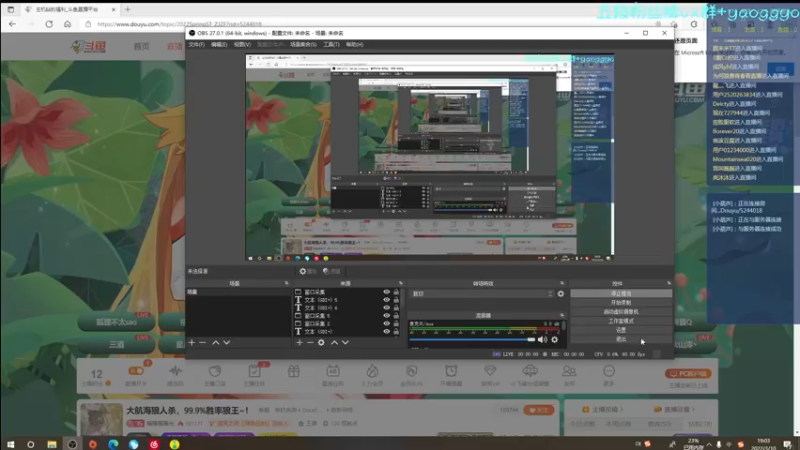The image size is (800, 450).
Task: Open transition properties gear icon
Action: pos(561,294)
